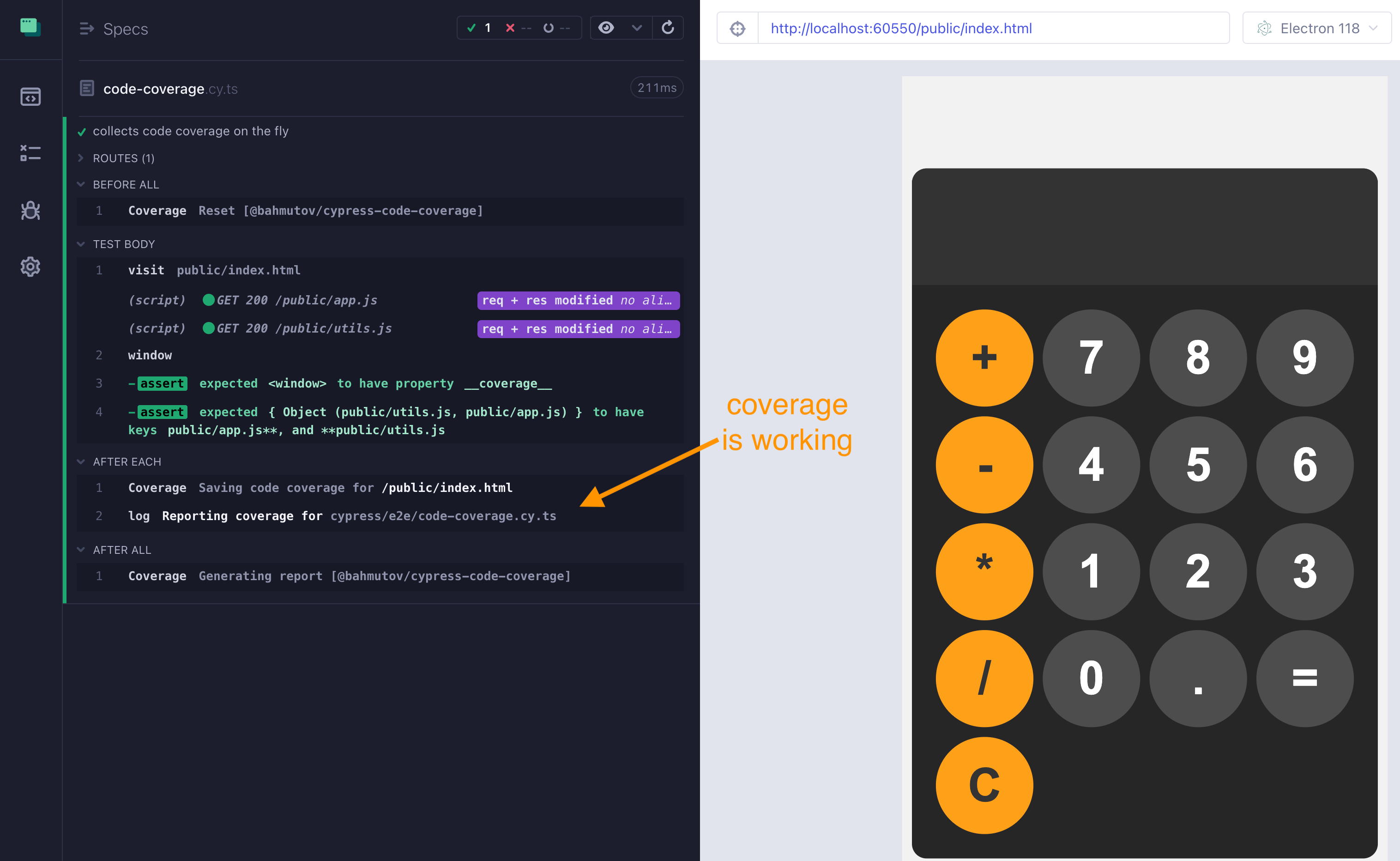Click the passed tests count
The image size is (1400, 861).
pyautogui.click(x=479, y=27)
